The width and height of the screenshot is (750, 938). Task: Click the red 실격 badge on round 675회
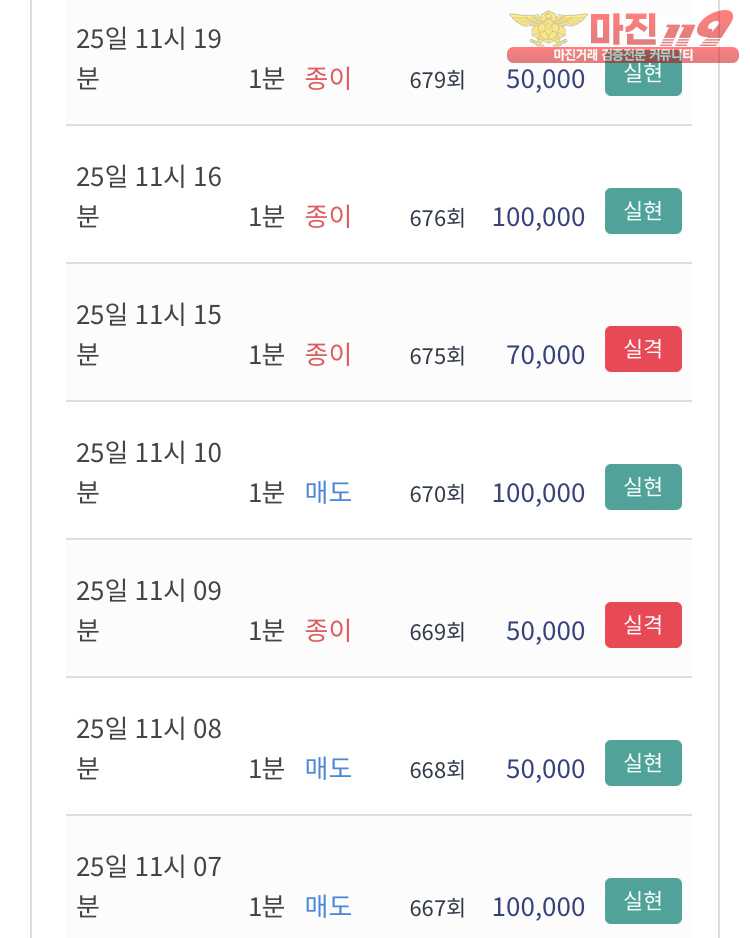coord(643,349)
